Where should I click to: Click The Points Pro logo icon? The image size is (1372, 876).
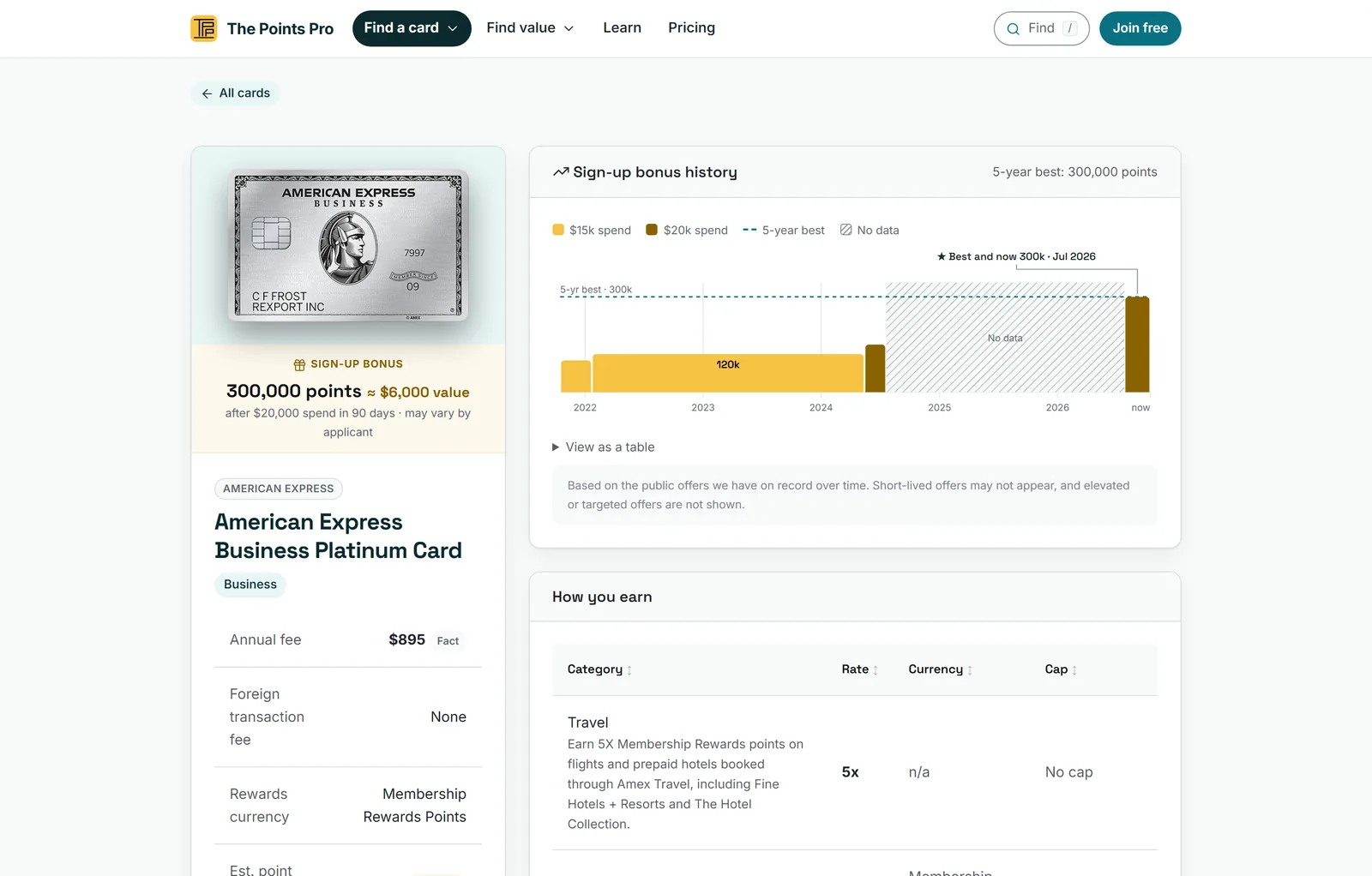point(204,28)
